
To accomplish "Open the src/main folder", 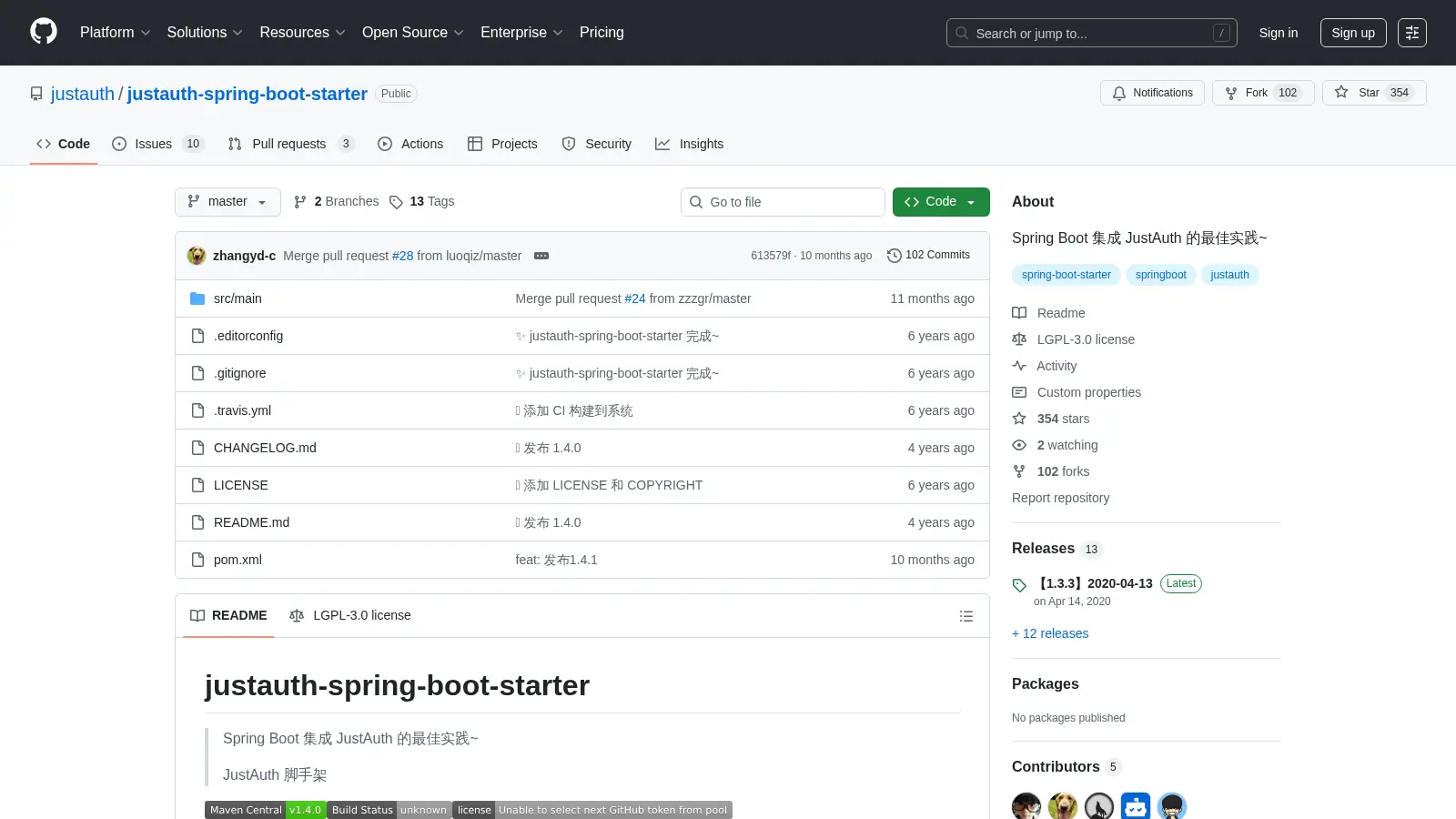I will [238, 298].
